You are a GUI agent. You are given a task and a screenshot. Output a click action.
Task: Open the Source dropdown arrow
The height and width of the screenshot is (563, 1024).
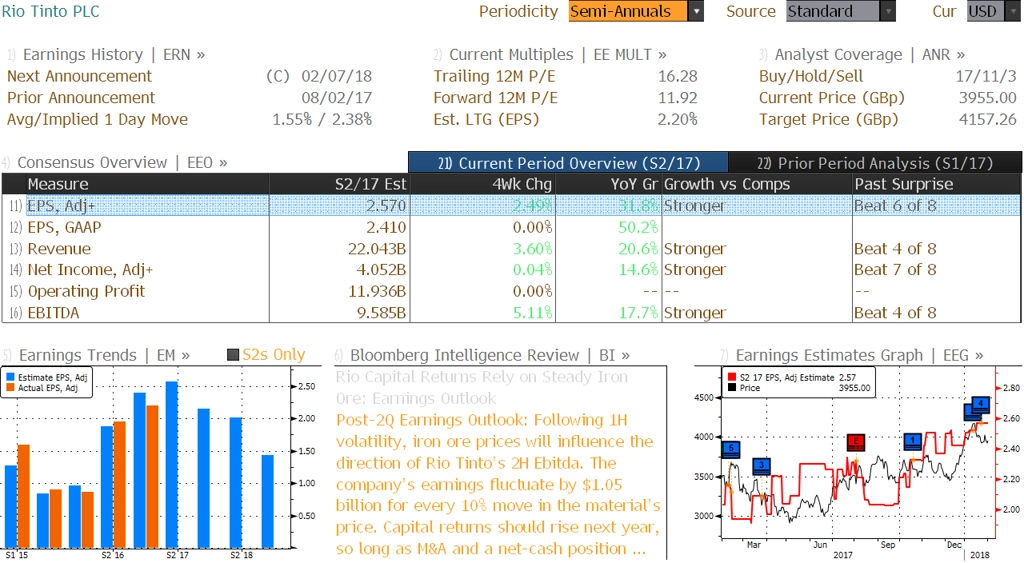[x=888, y=11]
